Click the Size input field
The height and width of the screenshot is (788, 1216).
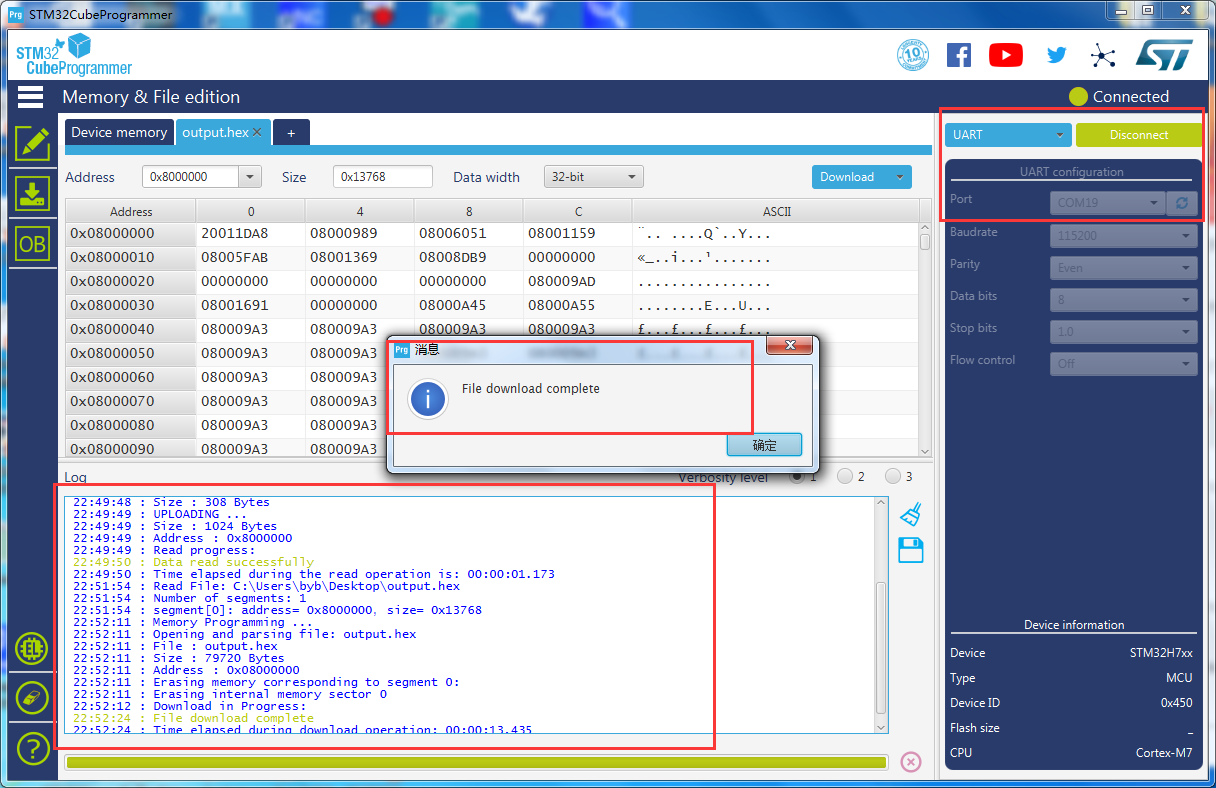click(383, 177)
